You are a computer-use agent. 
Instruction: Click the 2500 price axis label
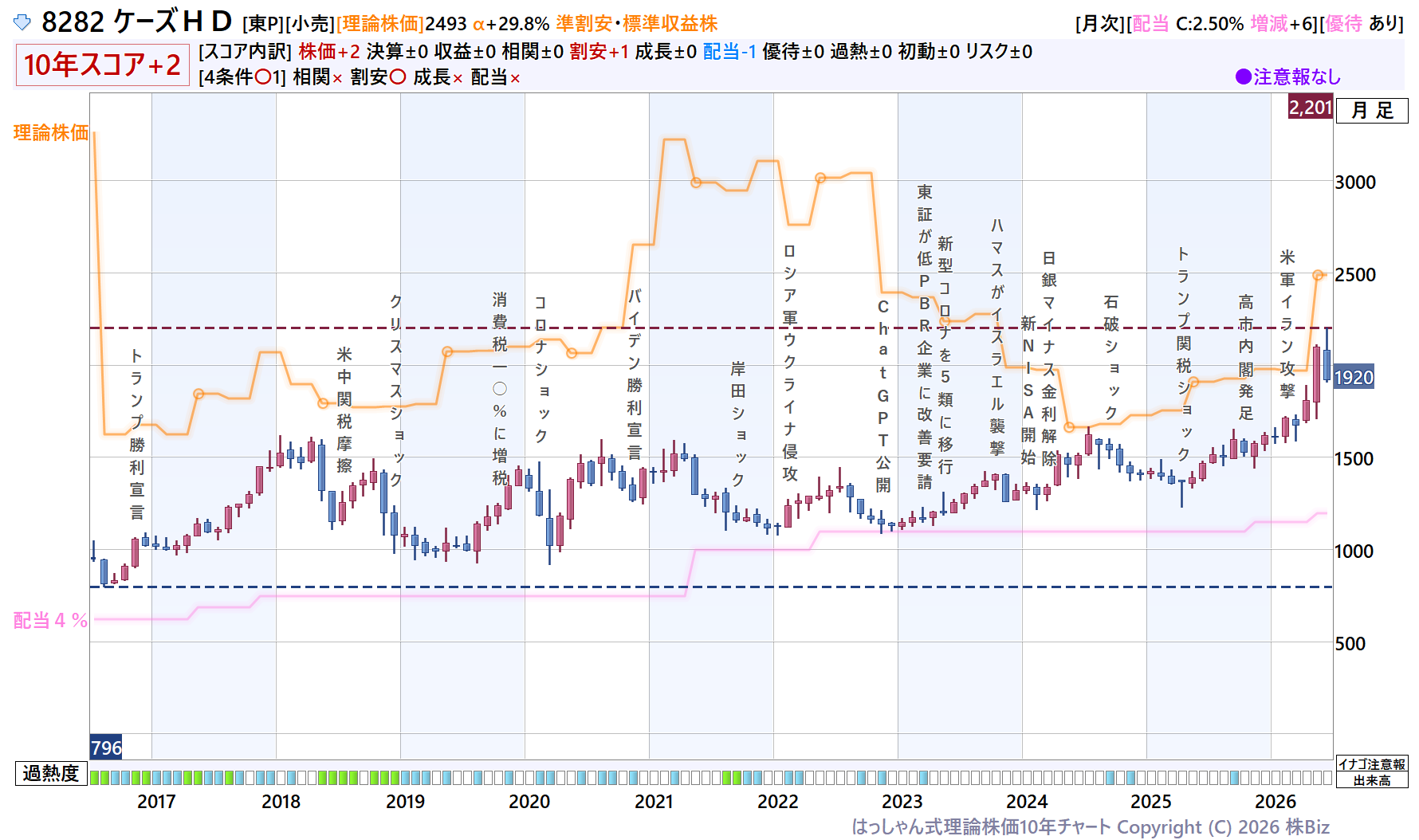point(1355,275)
